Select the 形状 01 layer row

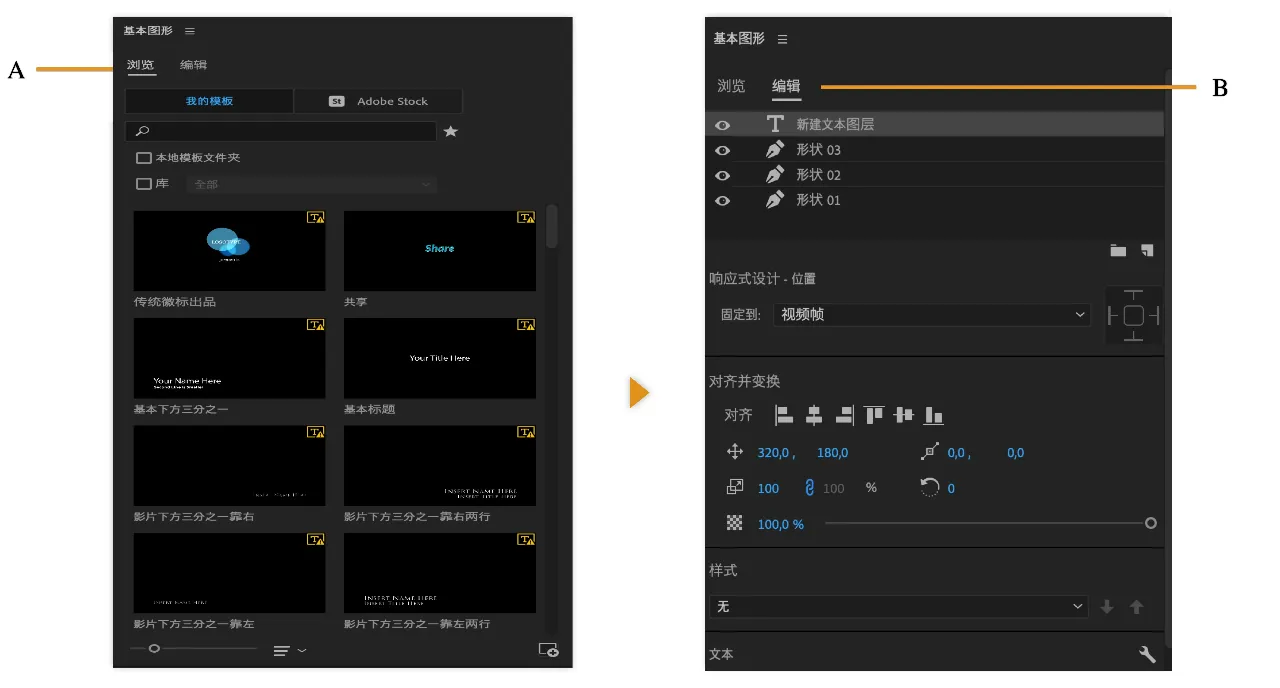click(934, 200)
